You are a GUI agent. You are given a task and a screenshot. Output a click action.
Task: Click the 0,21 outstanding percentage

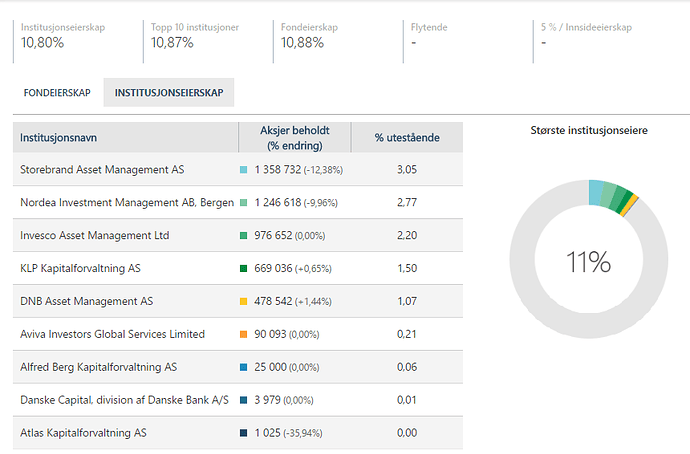coord(407,334)
